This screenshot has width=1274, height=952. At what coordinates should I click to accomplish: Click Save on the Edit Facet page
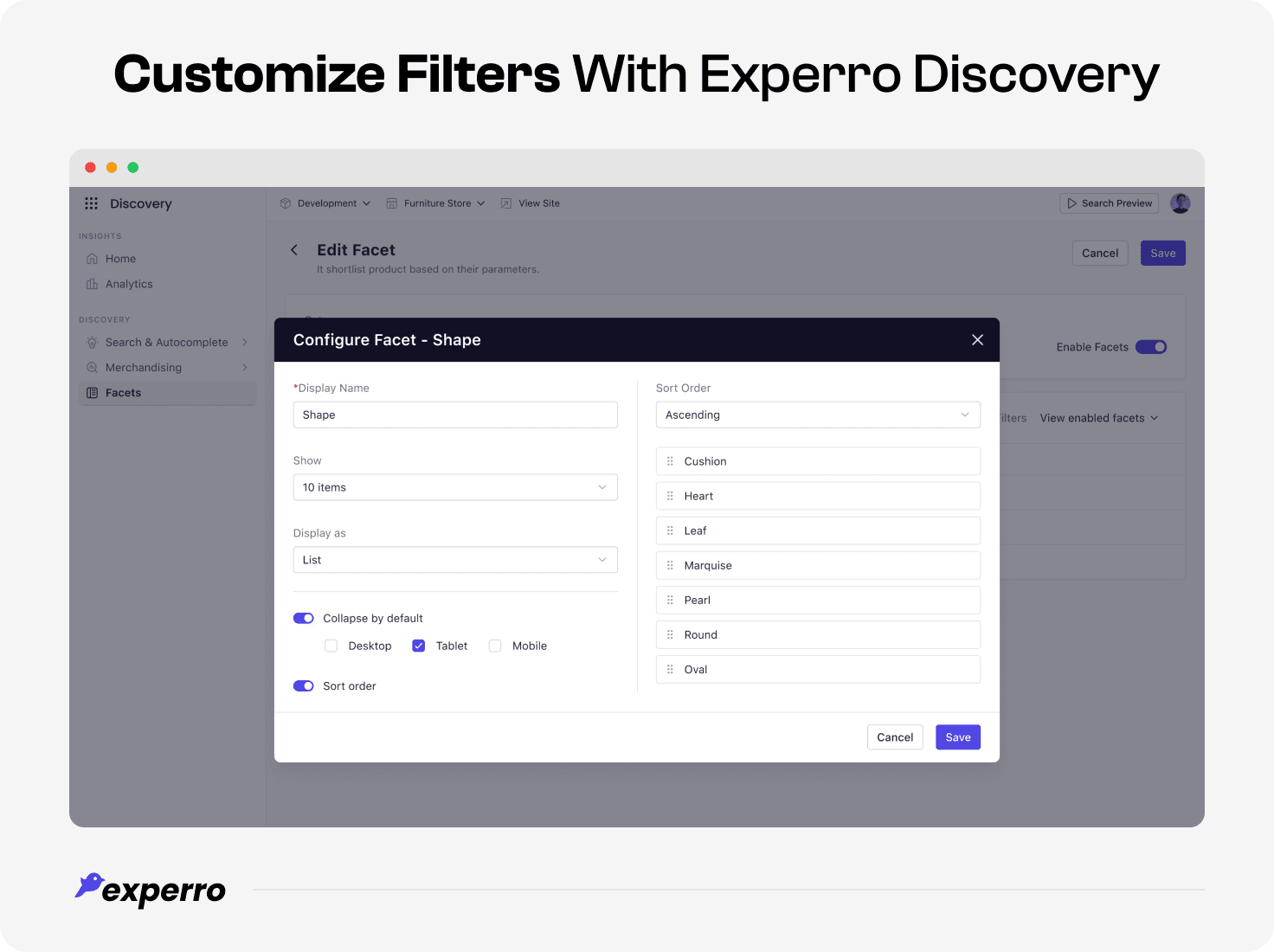(1163, 254)
